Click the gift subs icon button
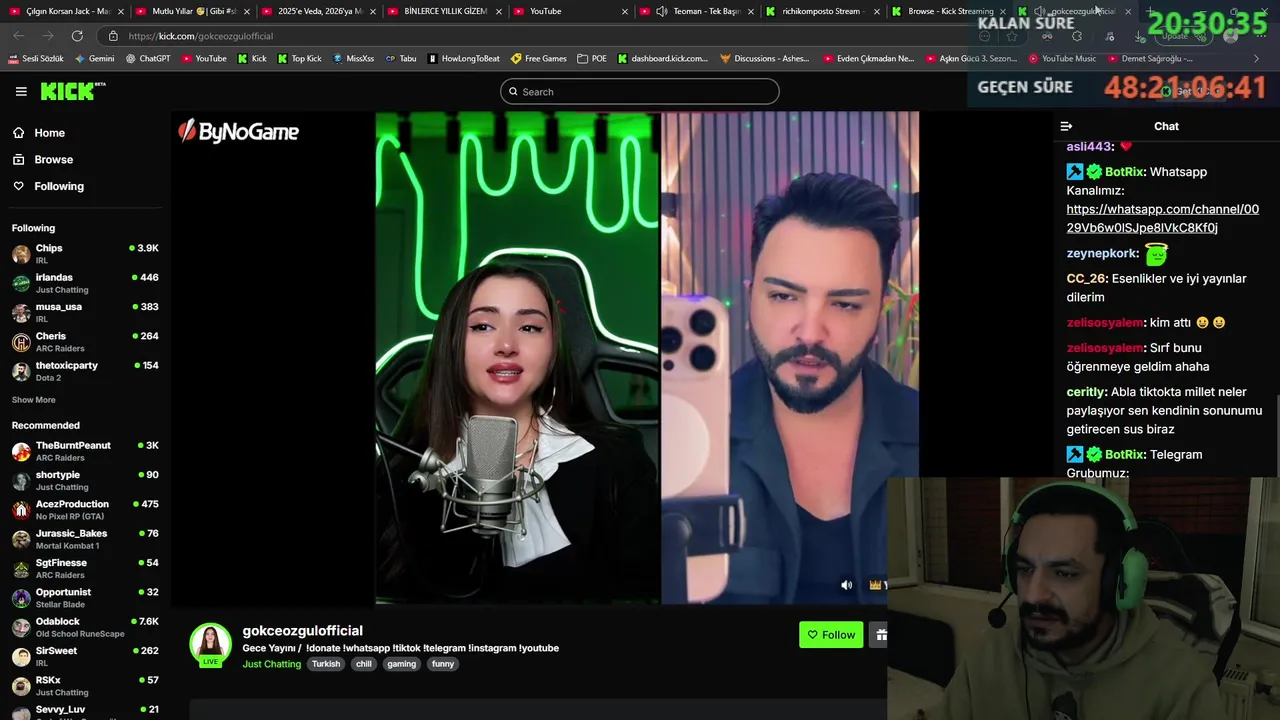Viewport: 1280px width, 720px height. [x=879, y=635]
